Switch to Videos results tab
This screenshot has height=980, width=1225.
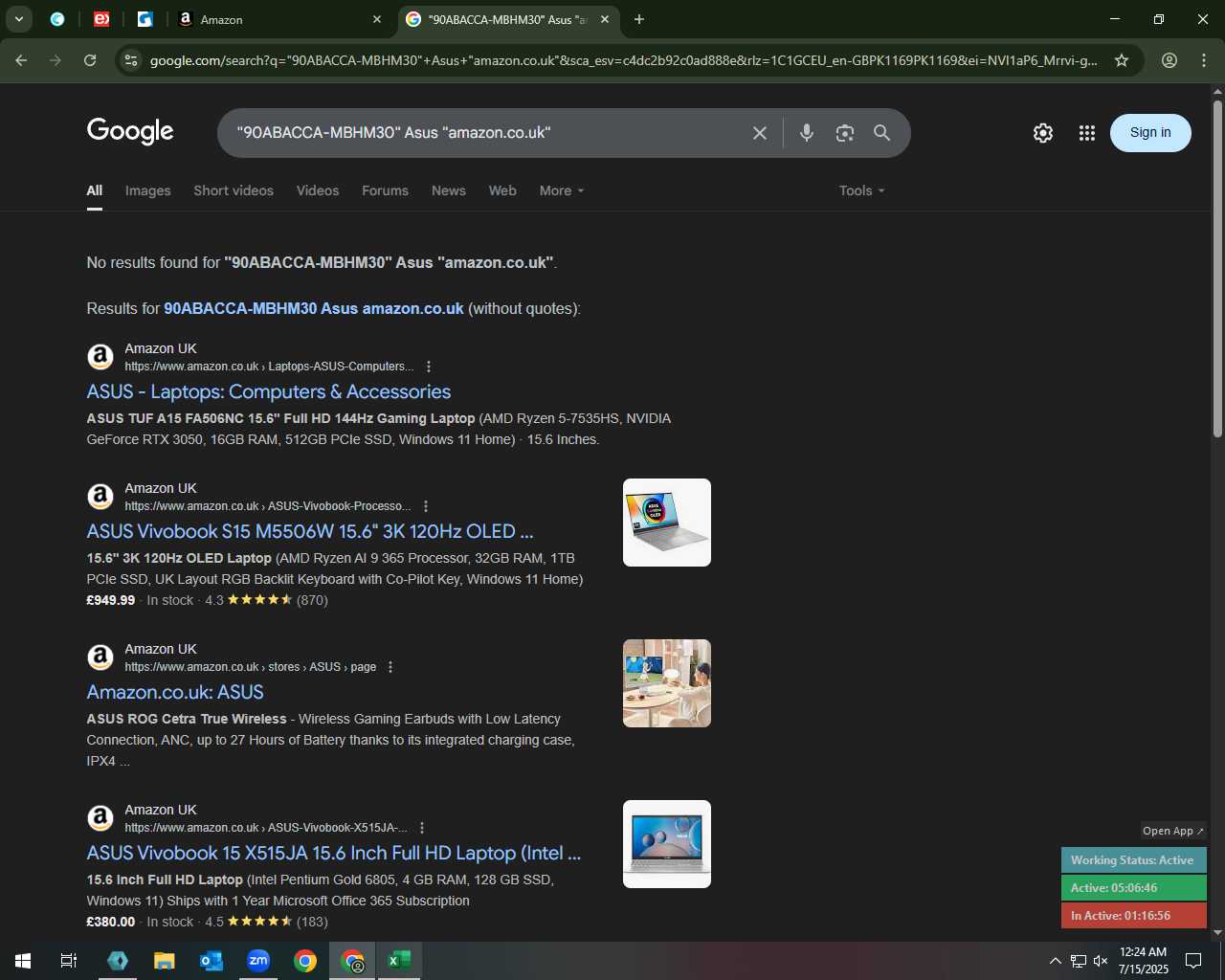pyautogui.click(x=318, y=190)
